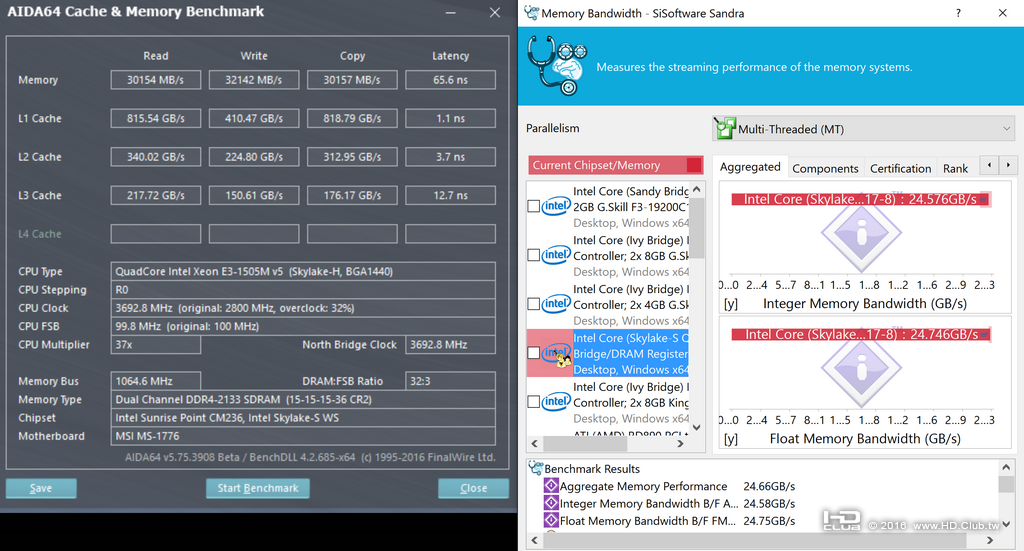The height and width of the screenshot is (551, 1024).
Task: Open the Parallelism Multi-Threaded dropdown
Action: click(x=863, y=129)
